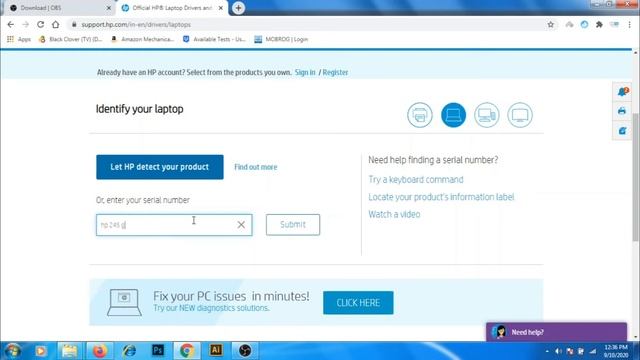Launch Firefox from the taskbar
This screenshot has height=360, width=640.
99,351
